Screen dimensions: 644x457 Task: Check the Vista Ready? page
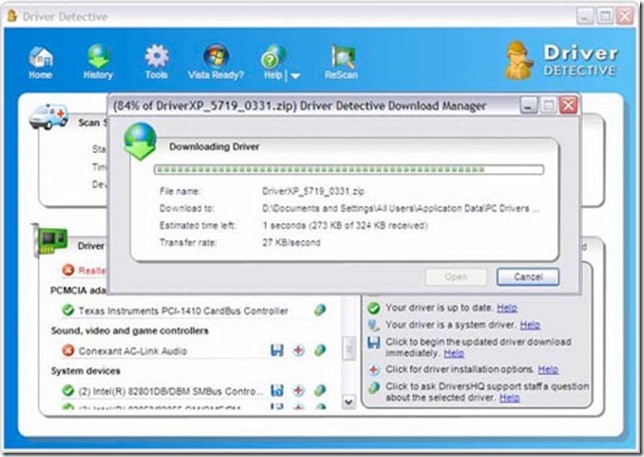[x=215, y=62]
